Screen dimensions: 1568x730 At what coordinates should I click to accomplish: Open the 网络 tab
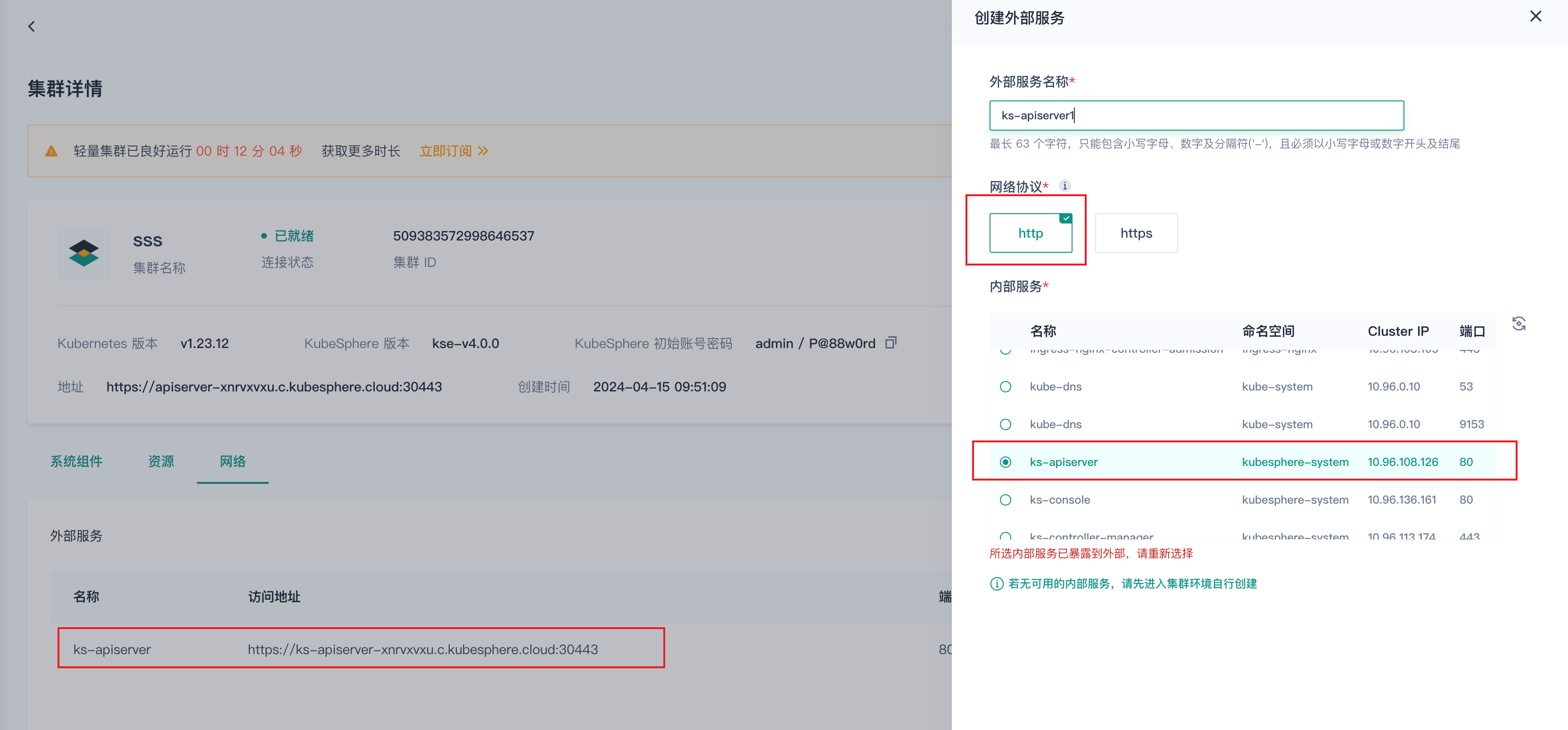tap(232, 462)
